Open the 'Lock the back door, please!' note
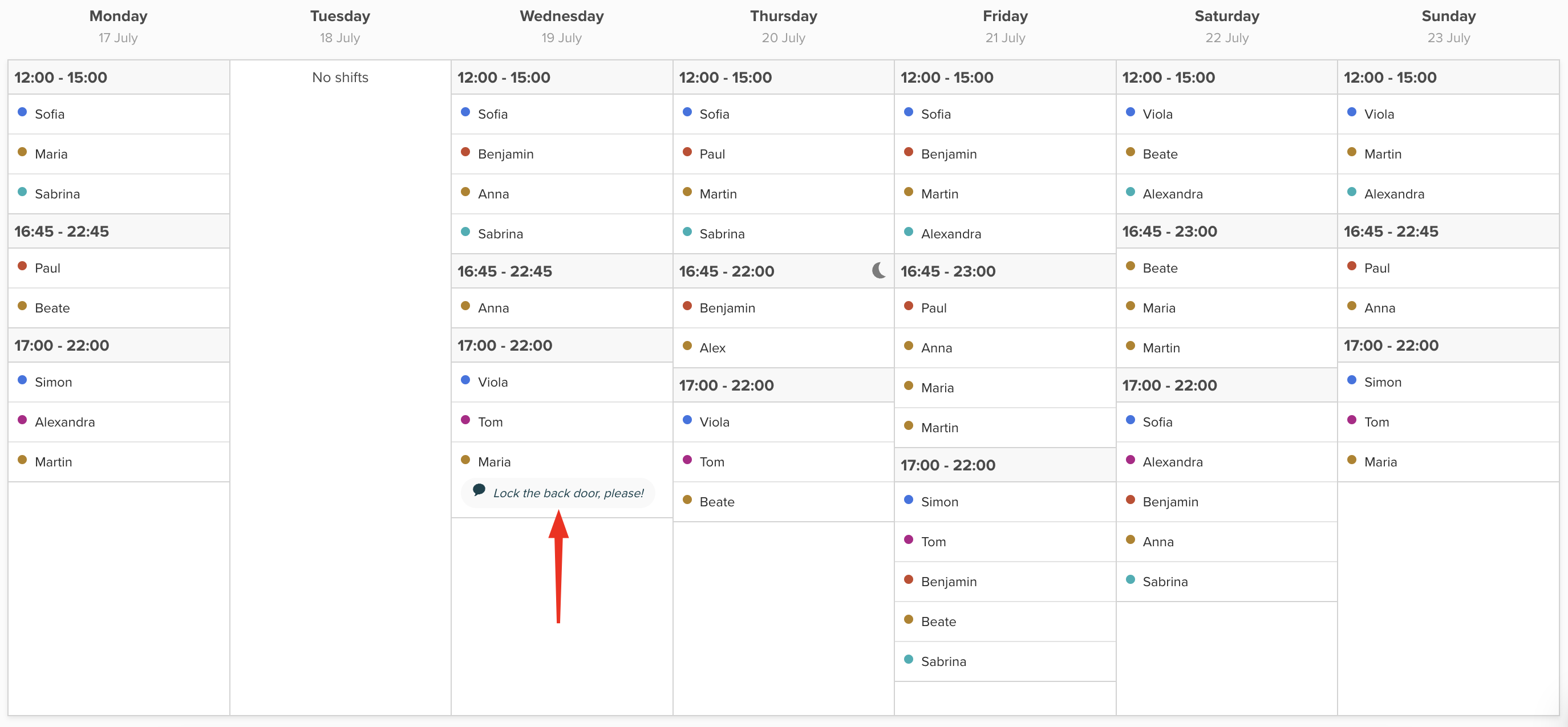The image size is (1568, 727). 568,493
